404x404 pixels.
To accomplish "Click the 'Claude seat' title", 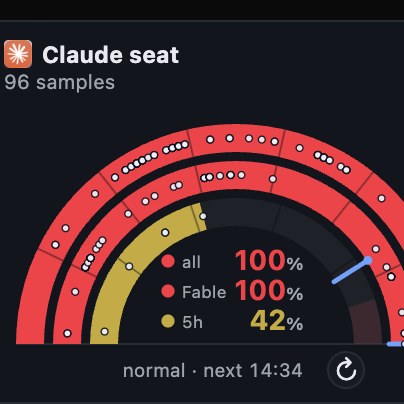I will pos(111,55).
